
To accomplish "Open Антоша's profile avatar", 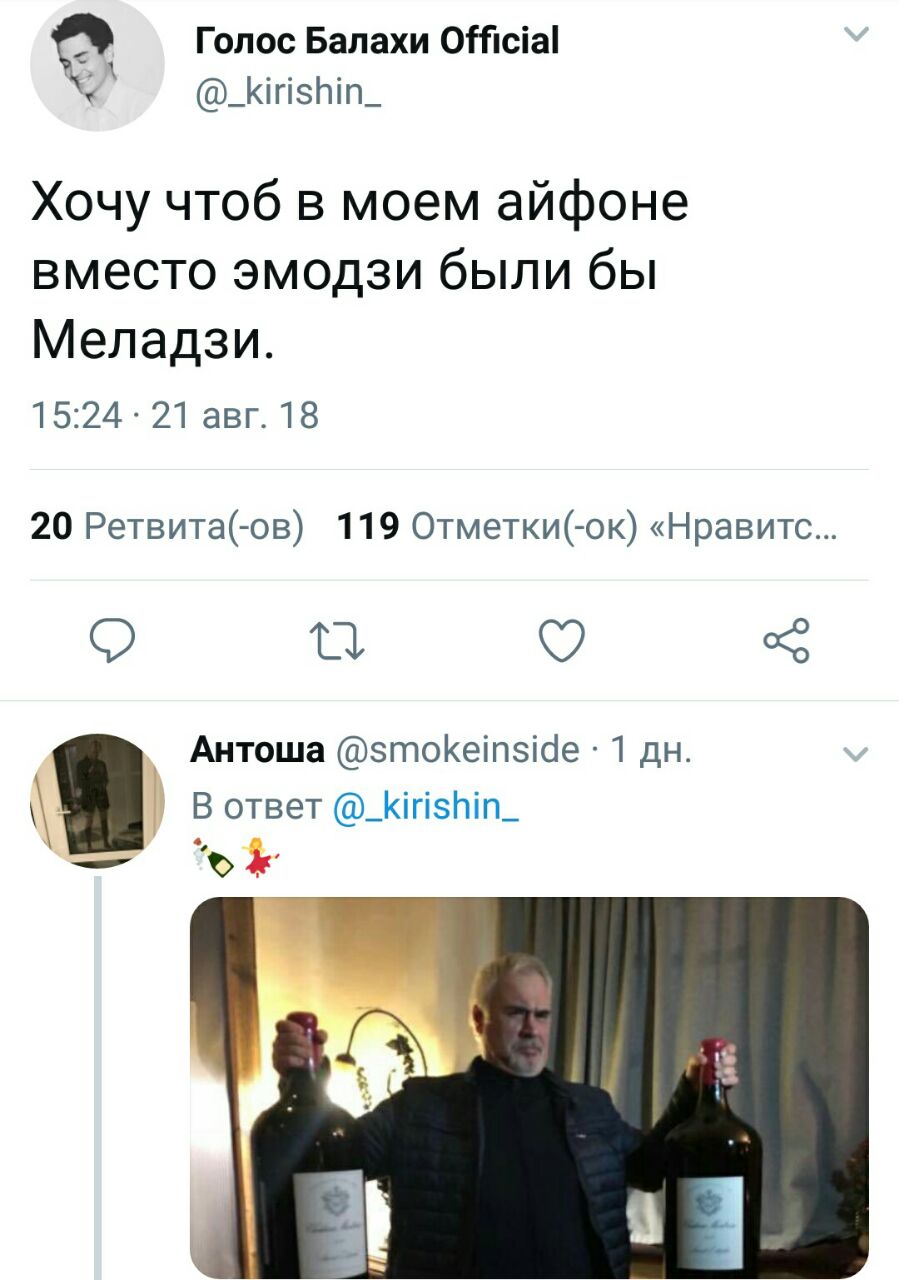I will tap(97, 800).
